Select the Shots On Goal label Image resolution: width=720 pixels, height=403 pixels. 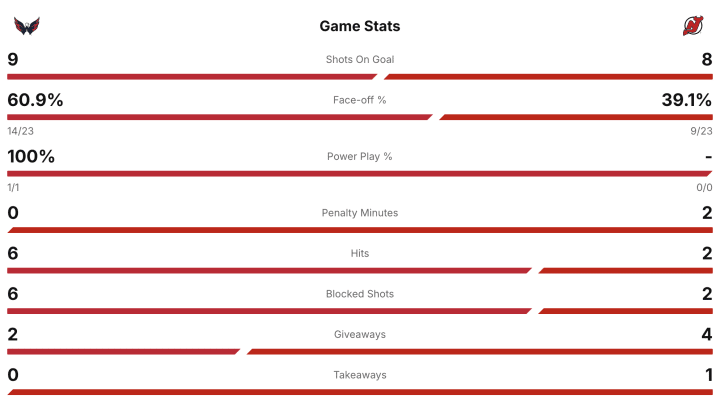coord(360,59)
